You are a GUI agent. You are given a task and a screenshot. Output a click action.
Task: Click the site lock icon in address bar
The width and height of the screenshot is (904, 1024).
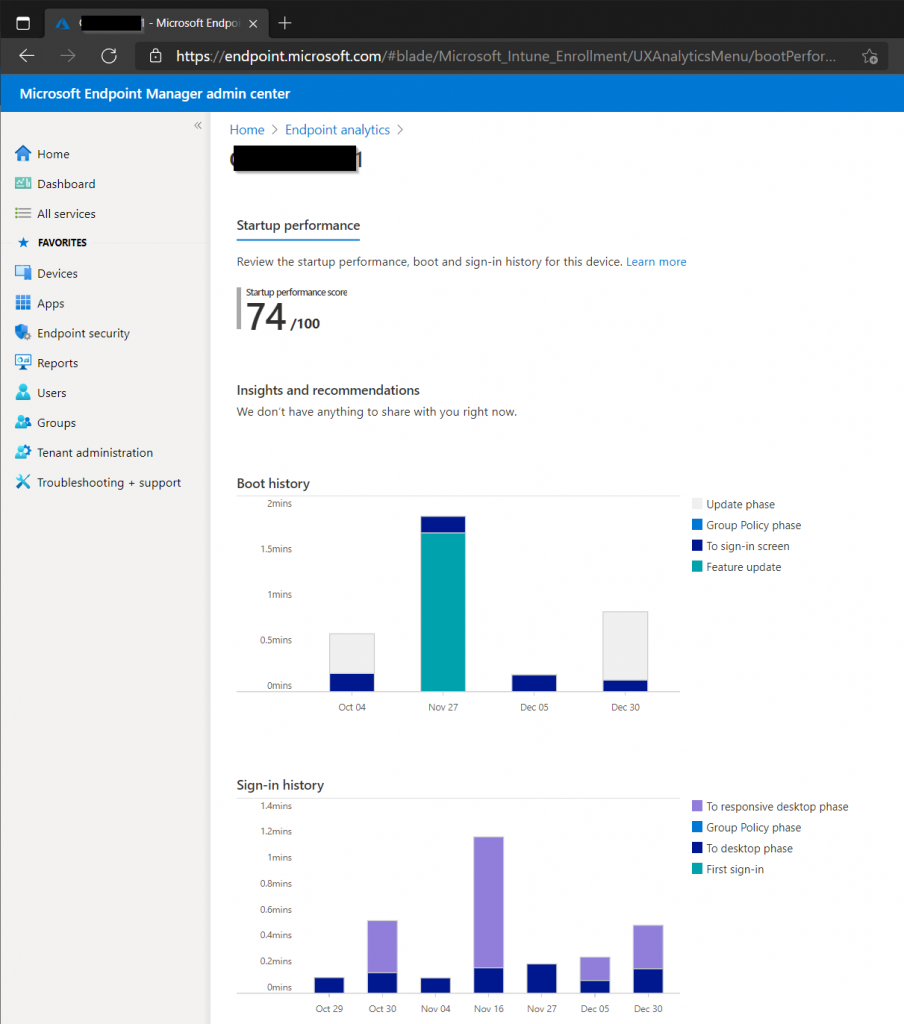155,56
